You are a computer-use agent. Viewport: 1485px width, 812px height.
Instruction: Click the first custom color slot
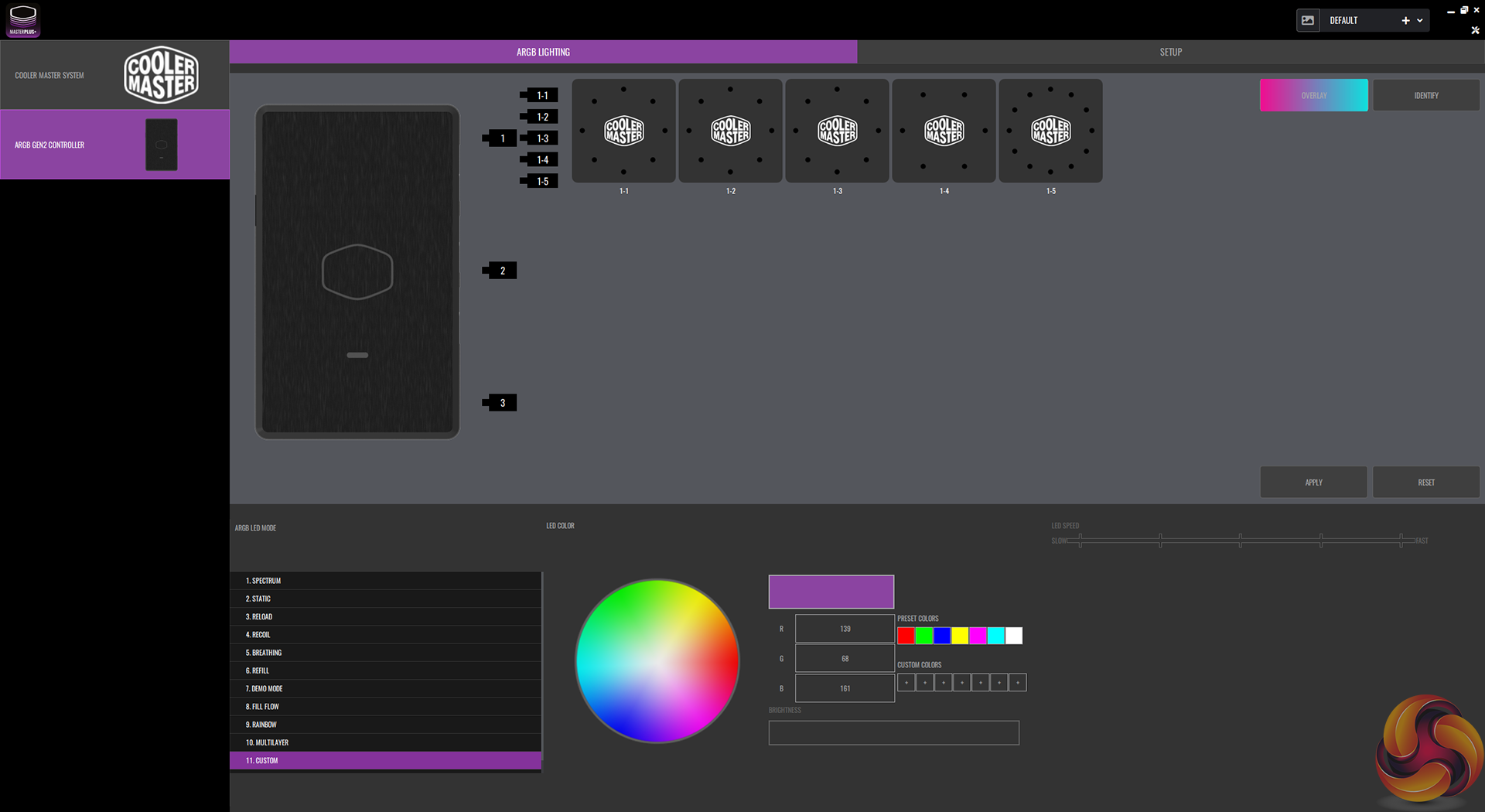906,682
